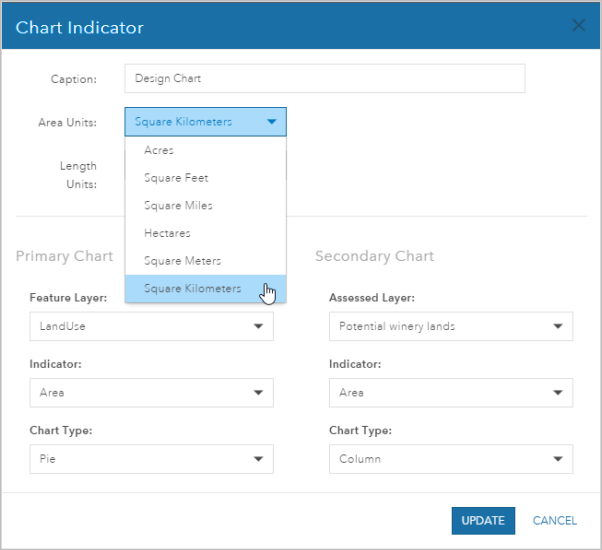Viewport: 602px width, 550px height.
Task: Open Assessed Layer Potential winery lands dropdown
Action: coord(450,326)
